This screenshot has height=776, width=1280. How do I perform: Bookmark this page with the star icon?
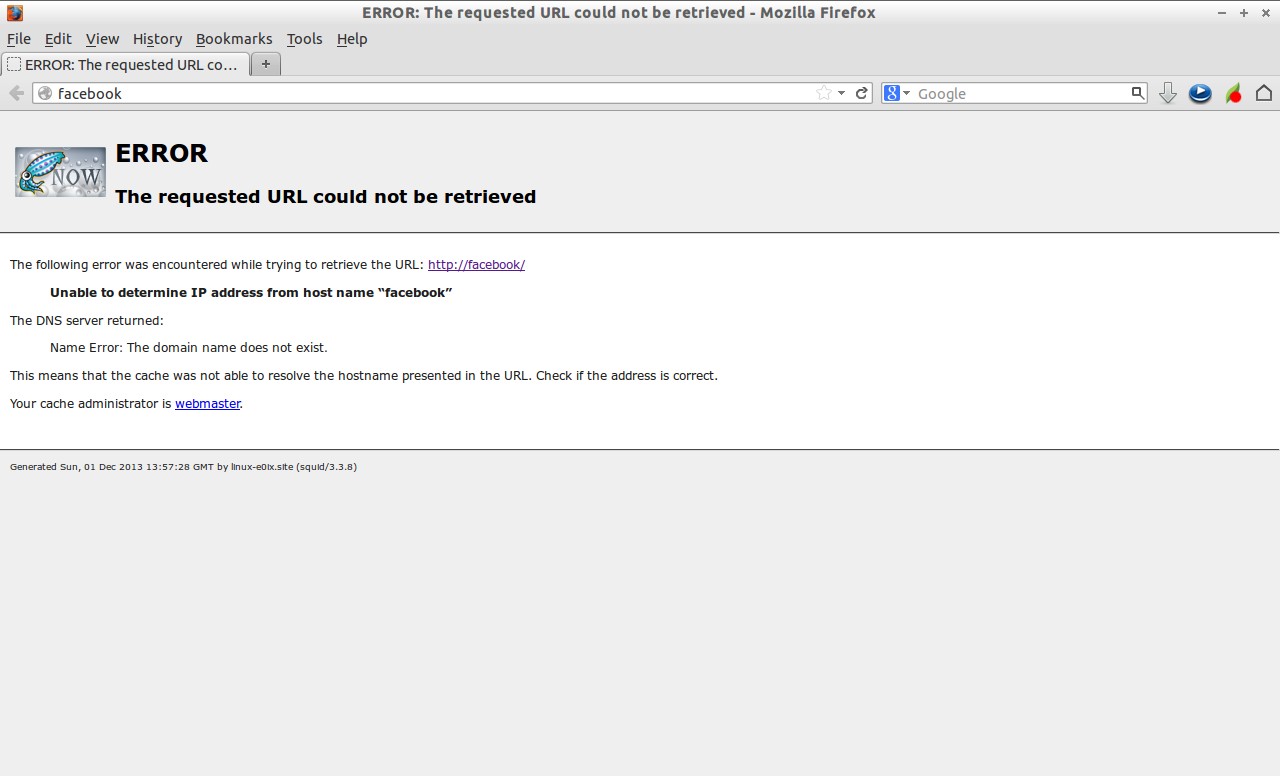click(x=824, y=93)
